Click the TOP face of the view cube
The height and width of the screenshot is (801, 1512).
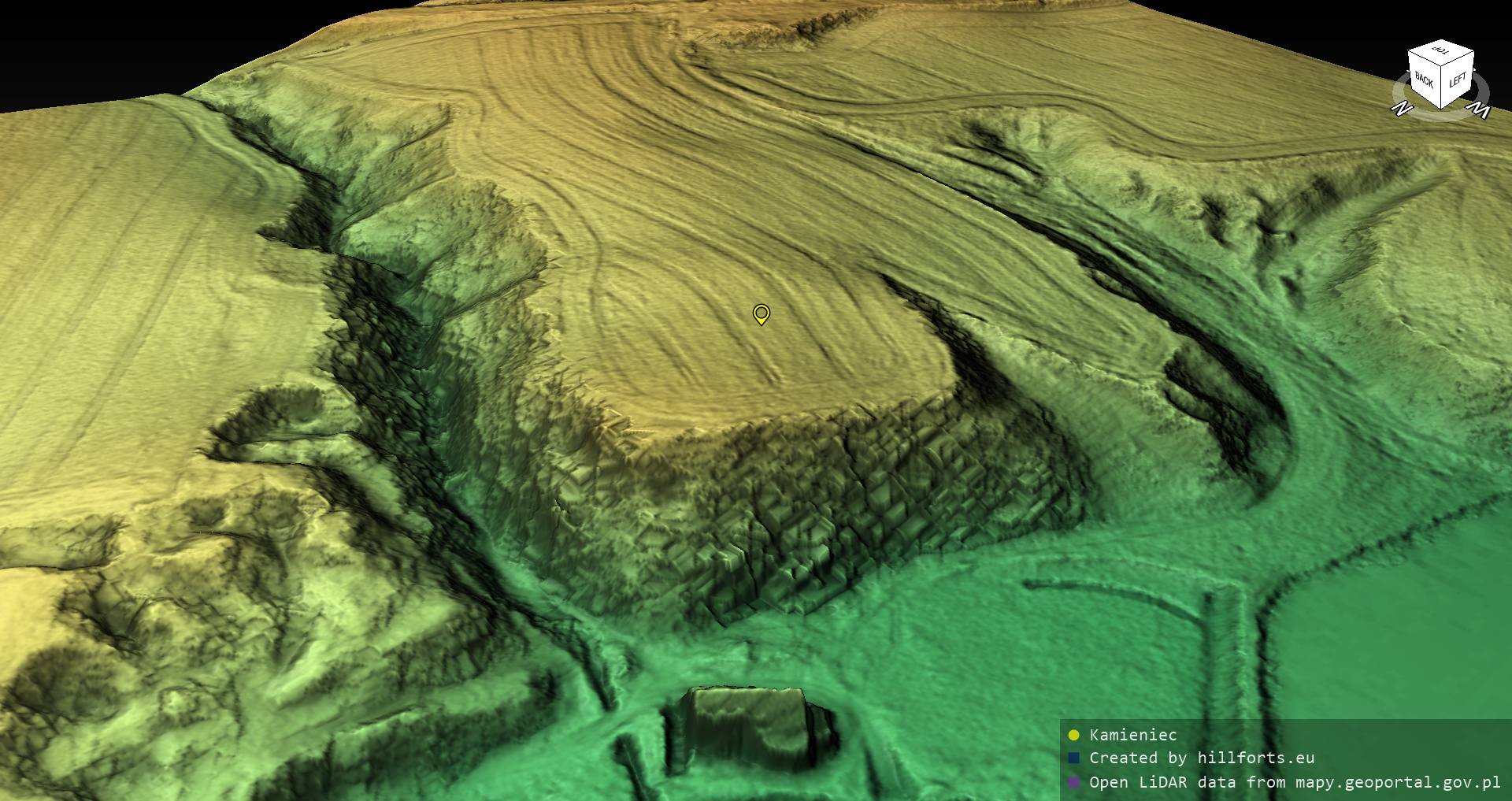tap(1441, 52)
